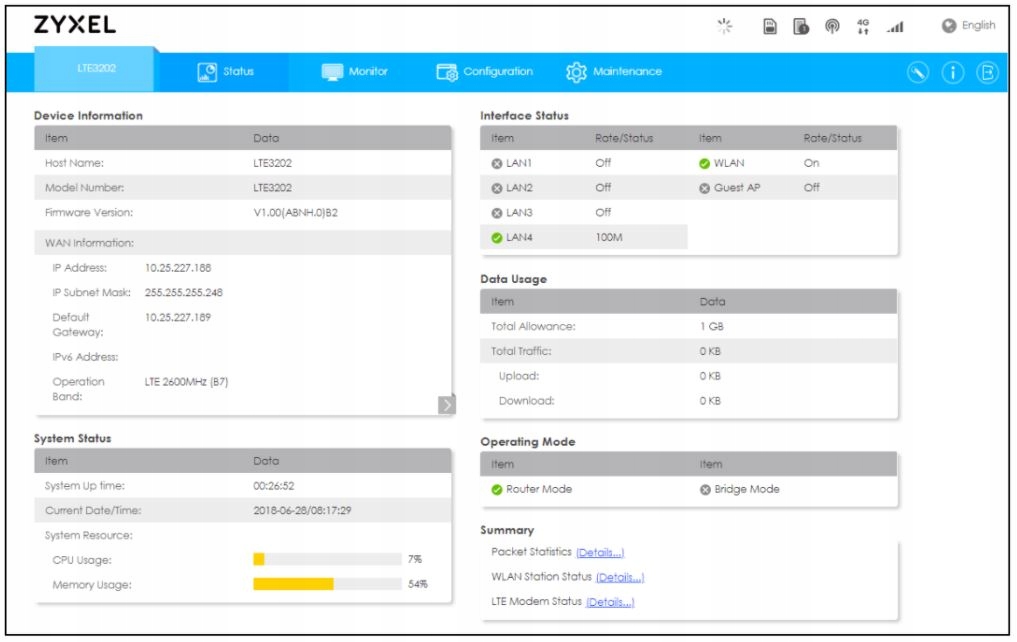Switch to the Monitor tab

click(355, 72)
